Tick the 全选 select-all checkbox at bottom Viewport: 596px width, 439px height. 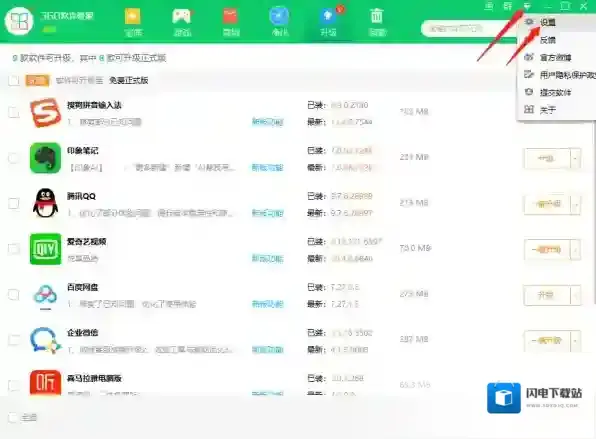coord(13,417)
